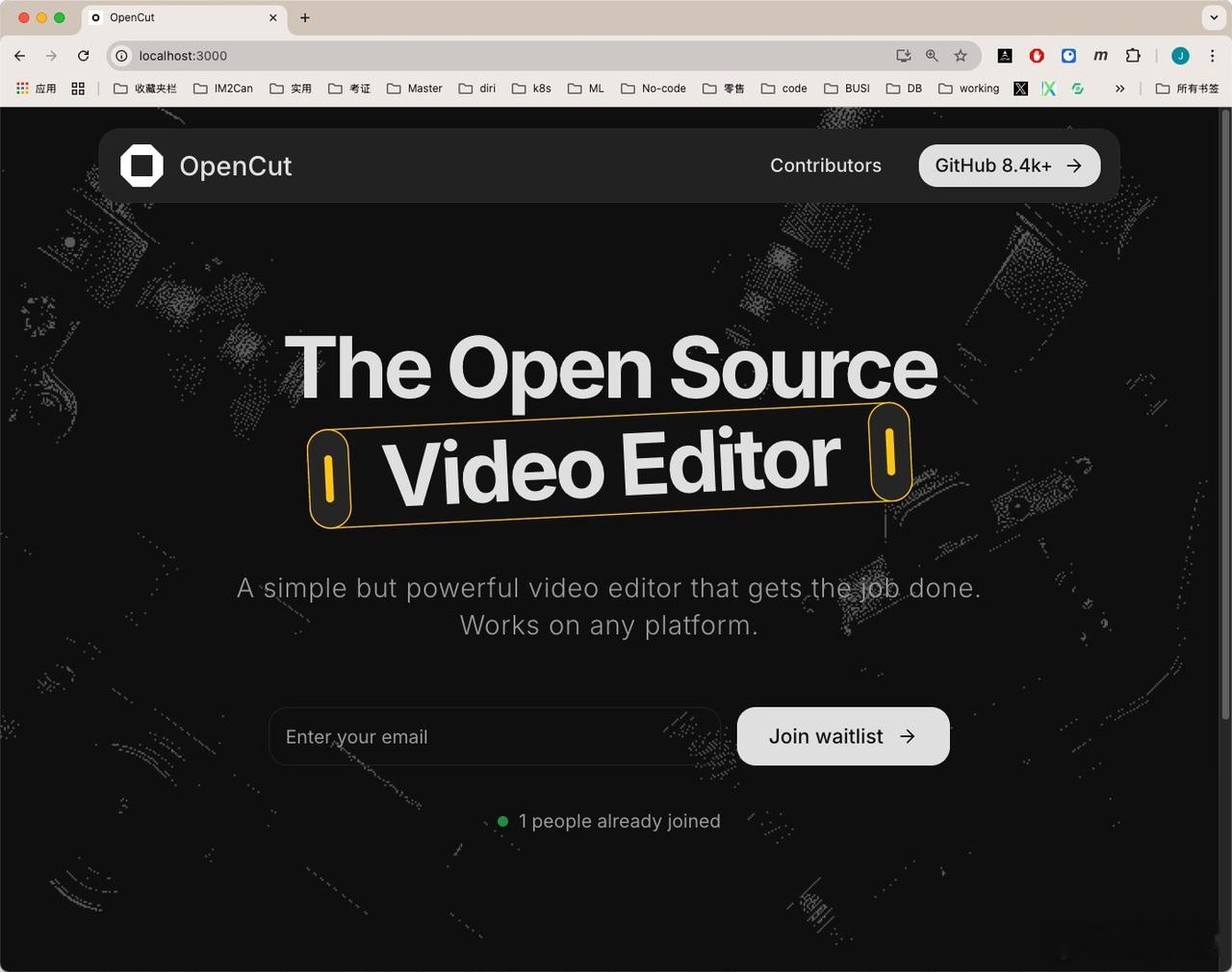Open the 应用 apps shortcut
The width and height of the screenshot is (1232, 972).
pos(37,89)
